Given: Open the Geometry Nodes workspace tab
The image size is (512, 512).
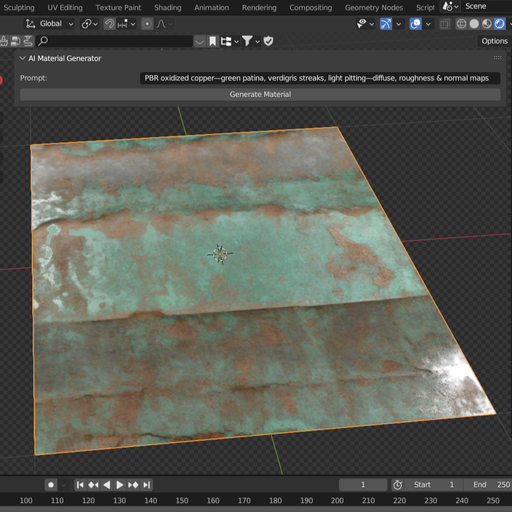Looking at the screenshot, I should 374,7.
